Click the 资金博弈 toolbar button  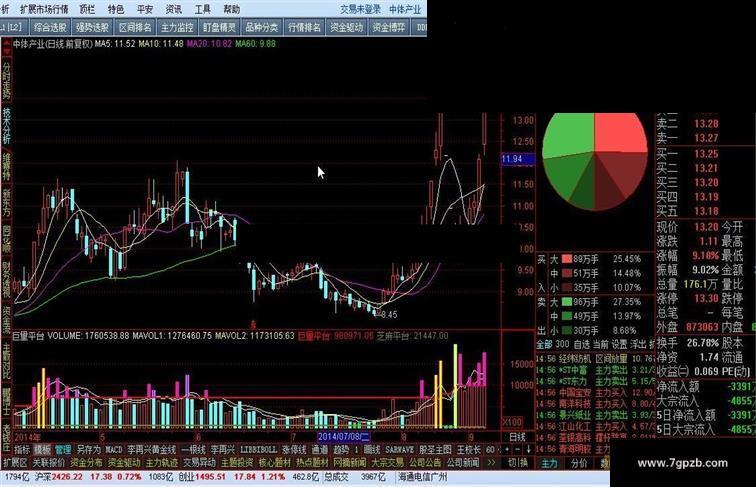pyautogui.click(x=389, y=27)
